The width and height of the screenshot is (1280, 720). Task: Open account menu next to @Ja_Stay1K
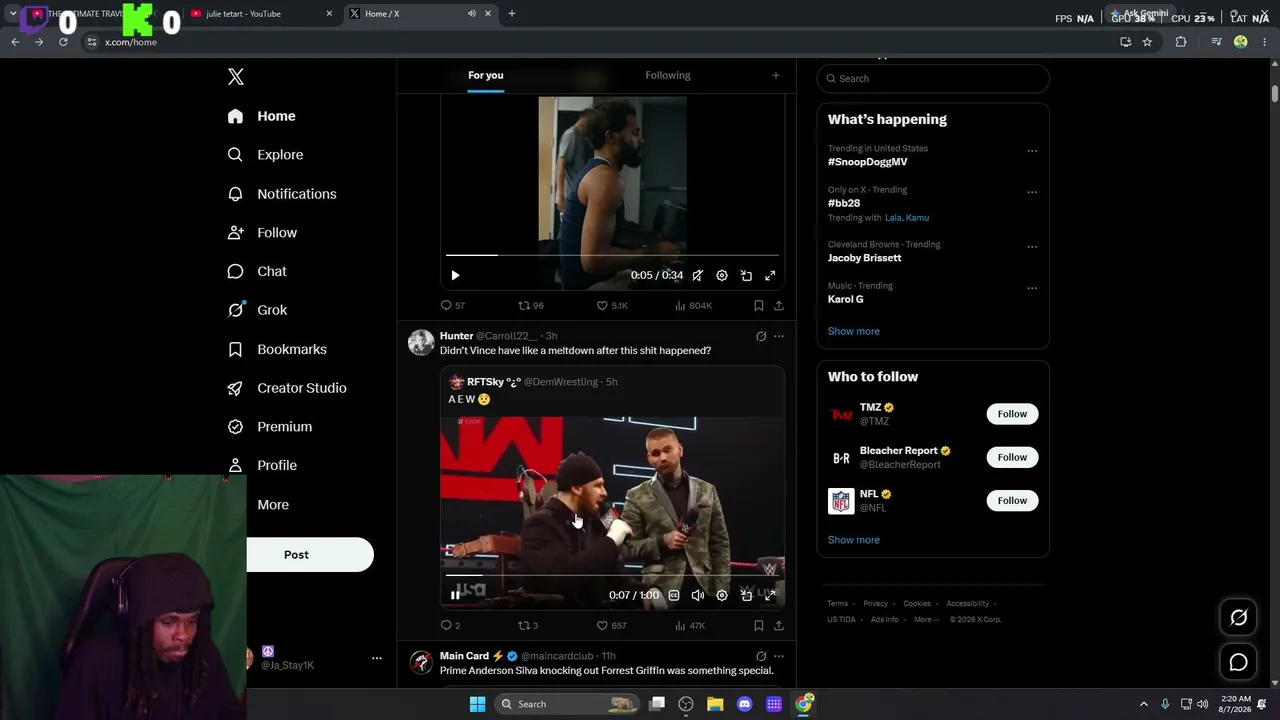376,658
